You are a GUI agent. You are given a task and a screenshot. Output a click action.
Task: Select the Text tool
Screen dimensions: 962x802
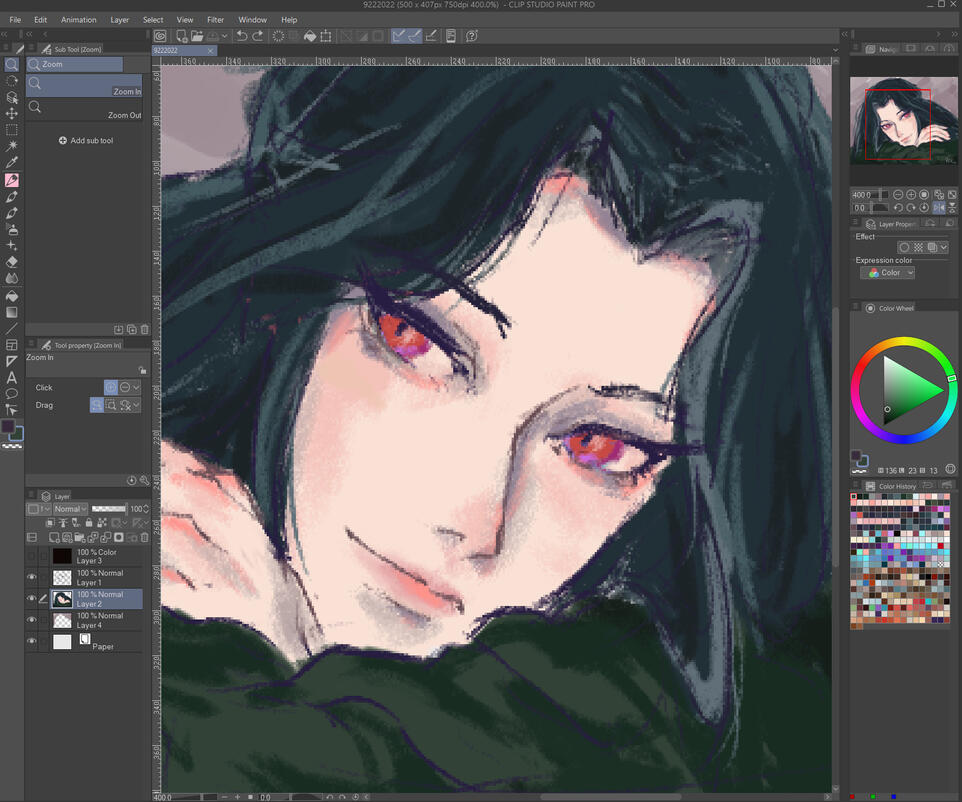coord(12,377)
